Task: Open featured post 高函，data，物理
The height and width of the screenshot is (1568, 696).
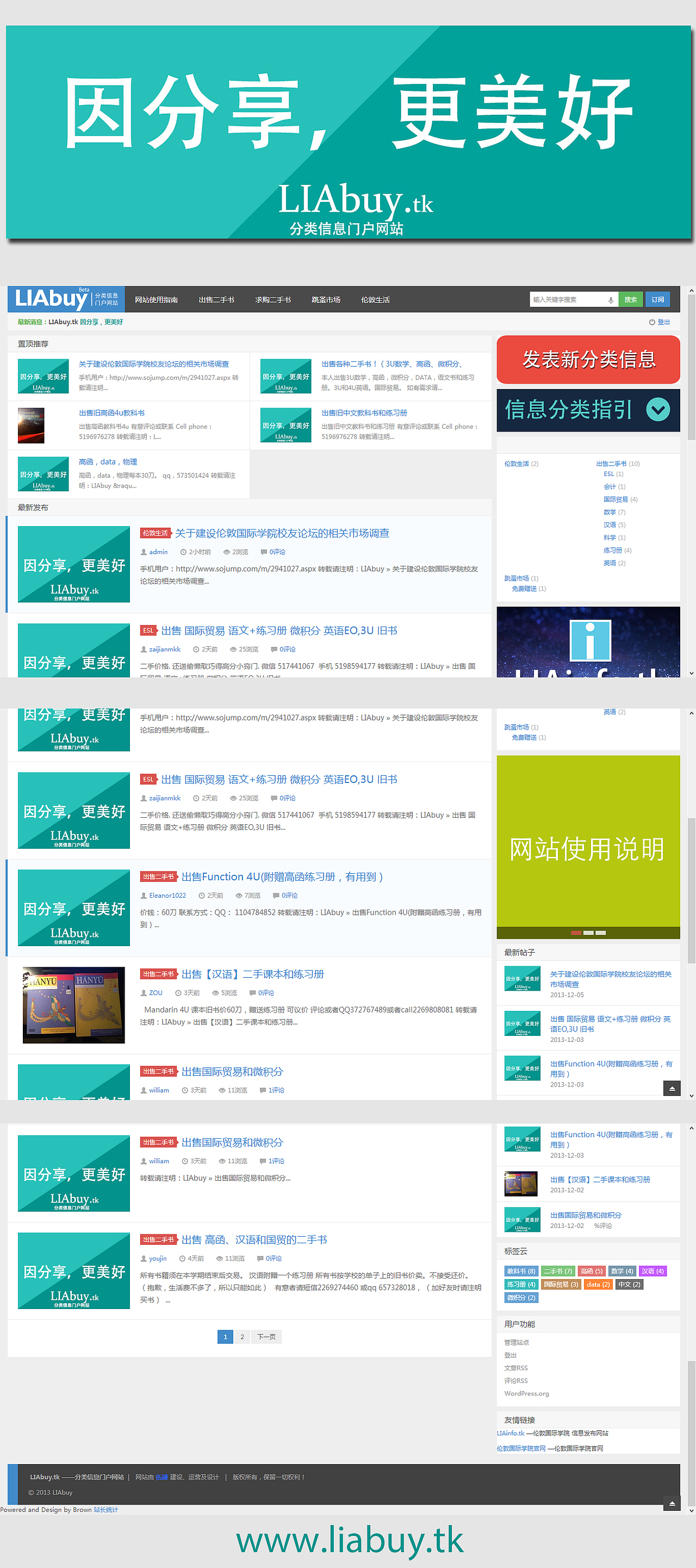Action: pos(108,462)
